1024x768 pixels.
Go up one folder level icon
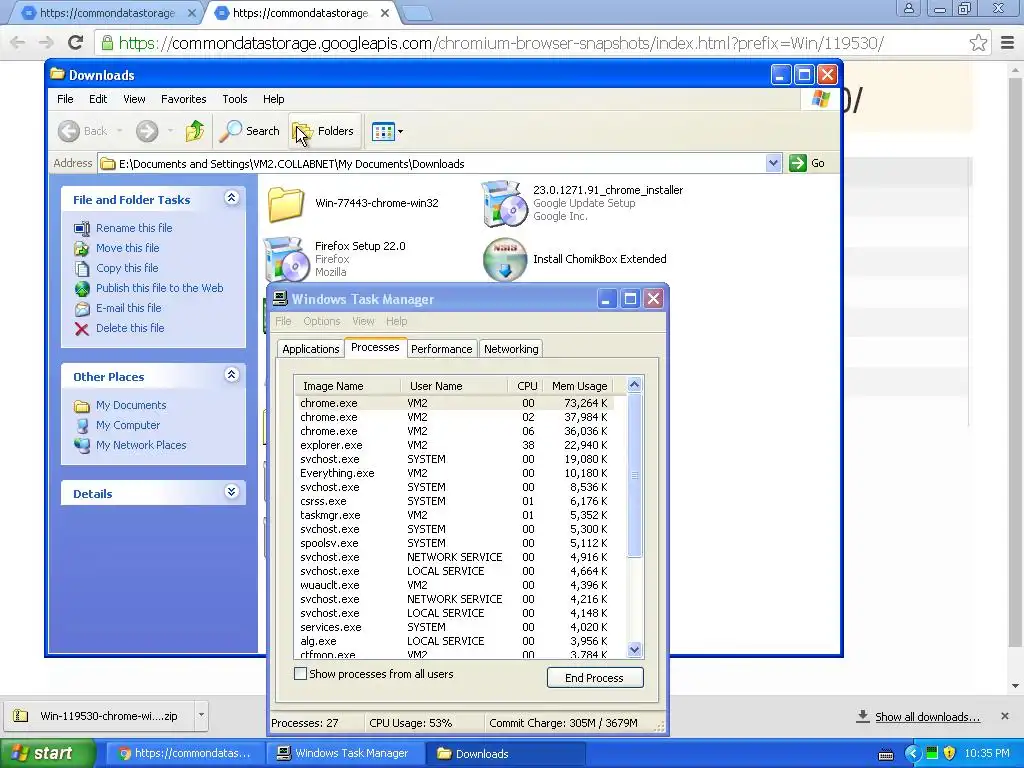(195, 131)
